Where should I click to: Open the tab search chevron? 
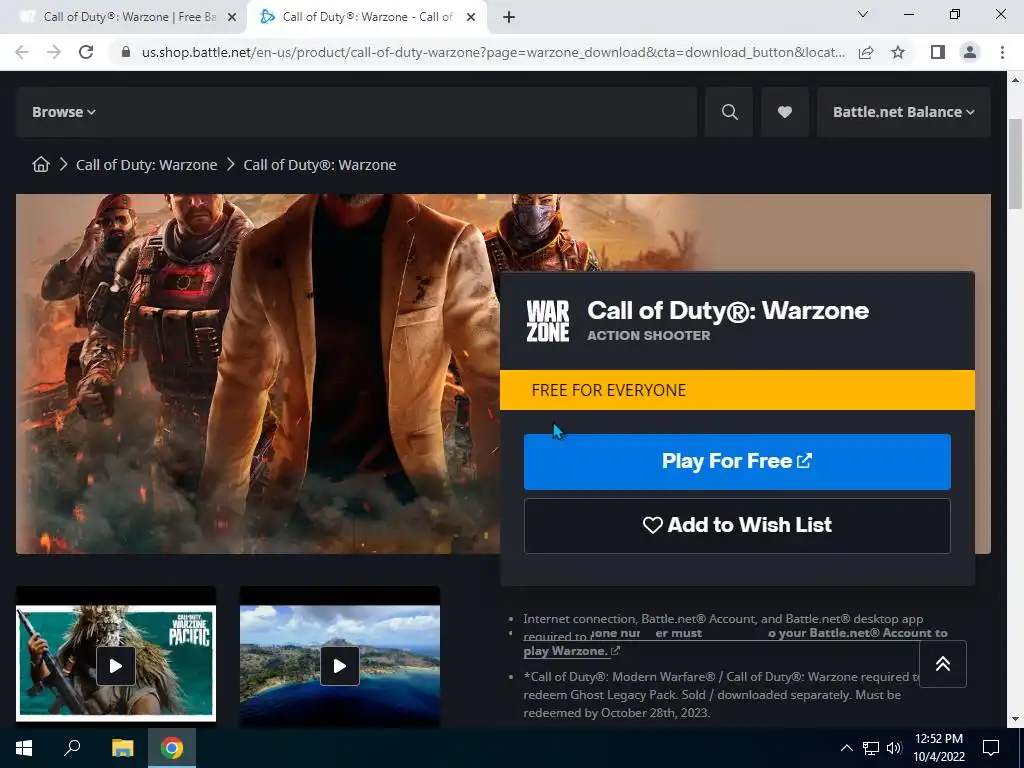863,14
